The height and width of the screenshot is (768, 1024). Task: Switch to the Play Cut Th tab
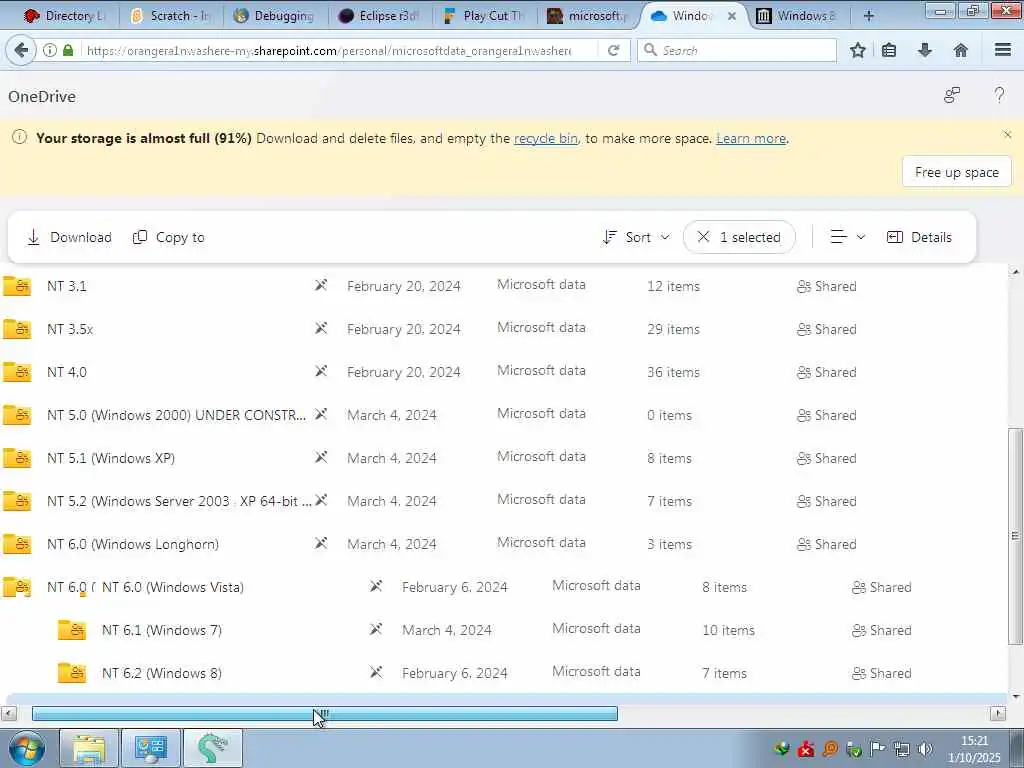484,16
